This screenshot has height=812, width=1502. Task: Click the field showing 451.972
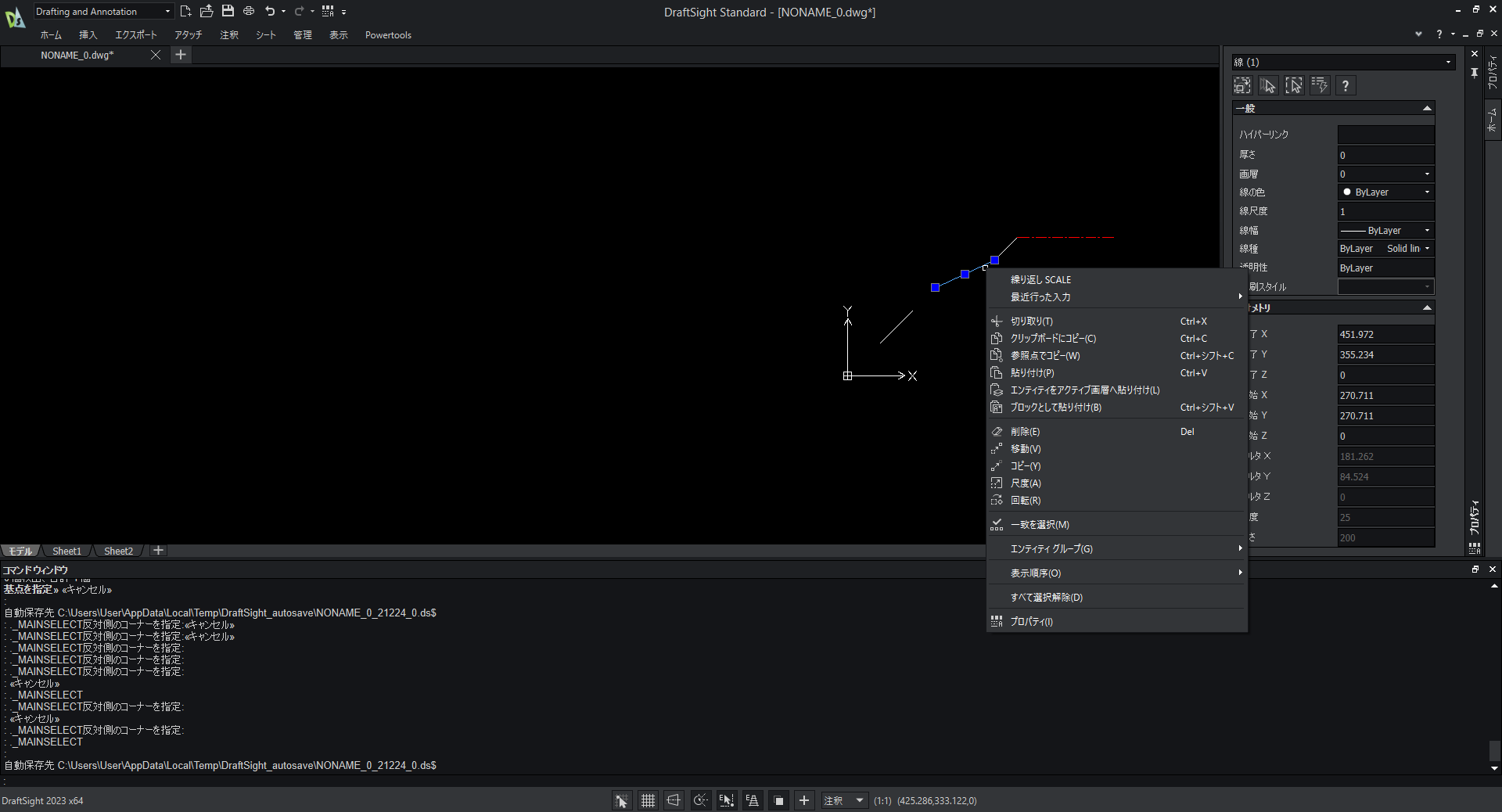[1385, 334]
